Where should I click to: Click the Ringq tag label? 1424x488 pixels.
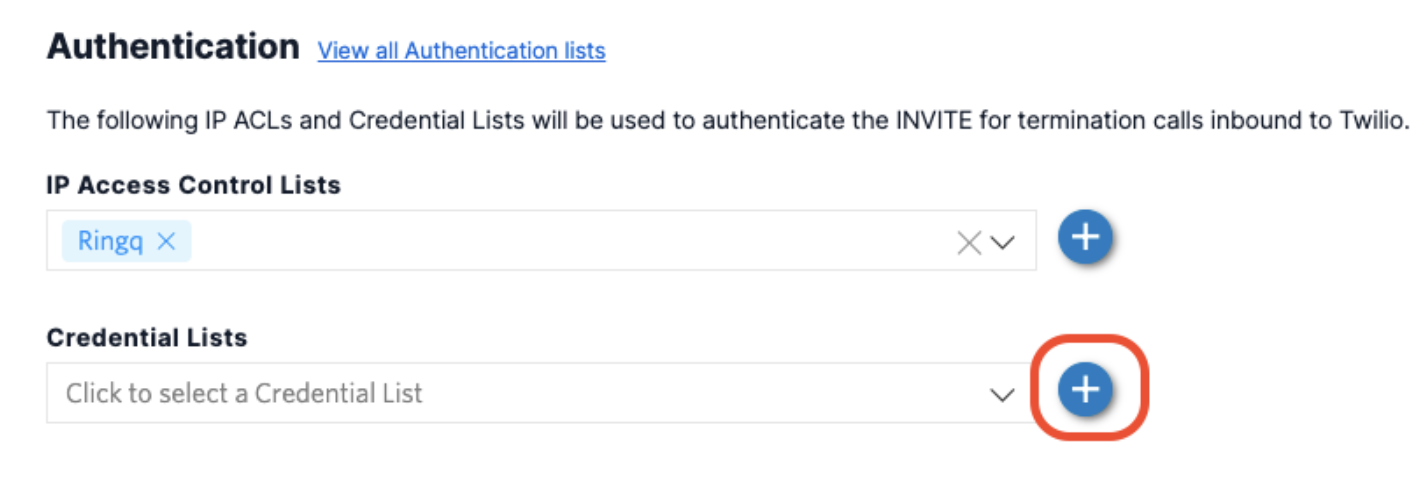coord(110,241)
